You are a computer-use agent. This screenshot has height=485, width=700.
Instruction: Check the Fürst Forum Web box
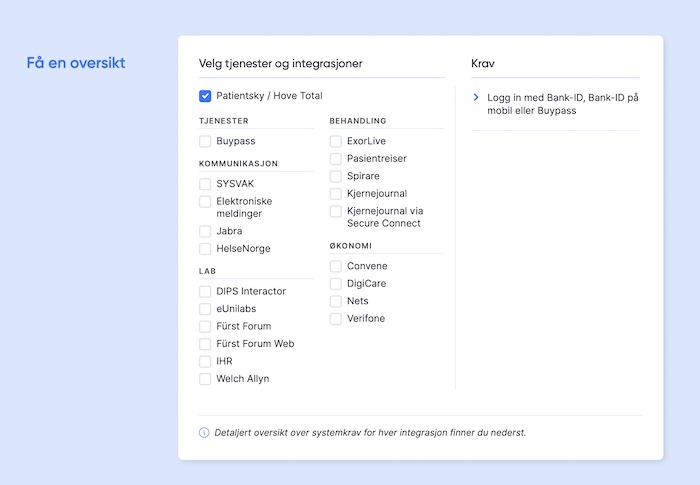tap(205, 344)
